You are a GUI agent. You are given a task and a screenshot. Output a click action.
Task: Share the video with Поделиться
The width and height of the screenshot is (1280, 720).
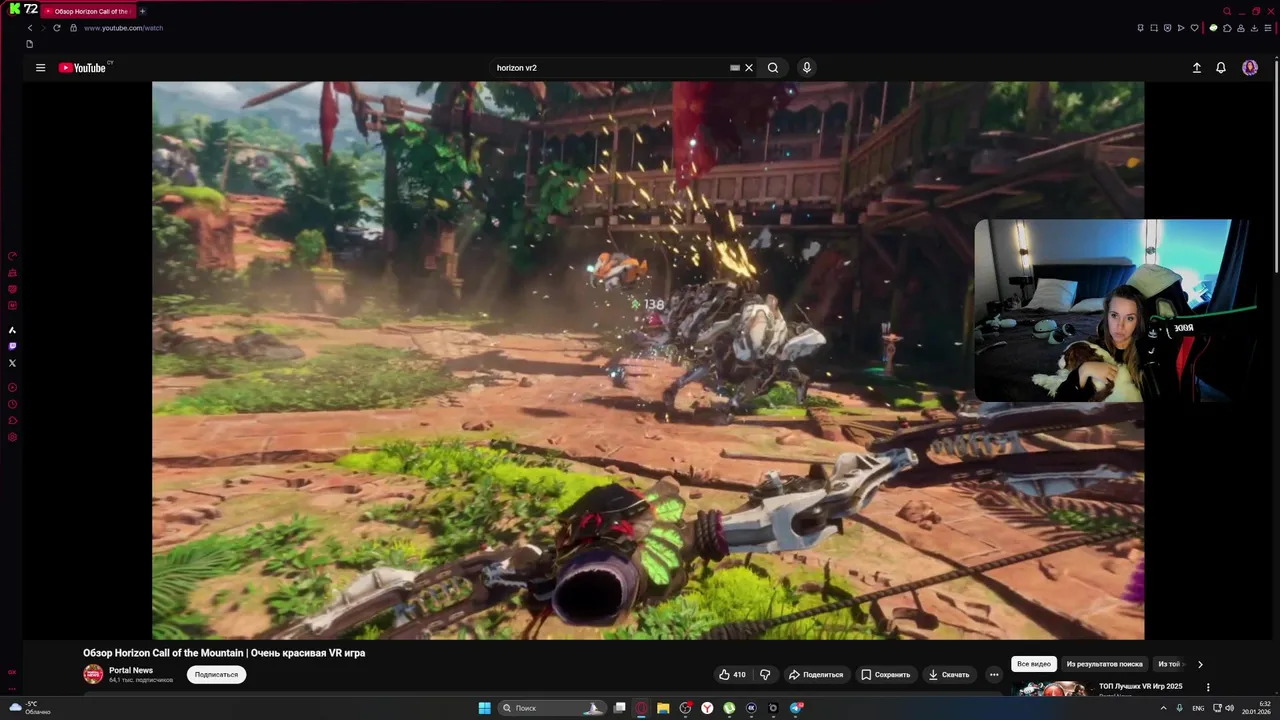tap(816, 675)
